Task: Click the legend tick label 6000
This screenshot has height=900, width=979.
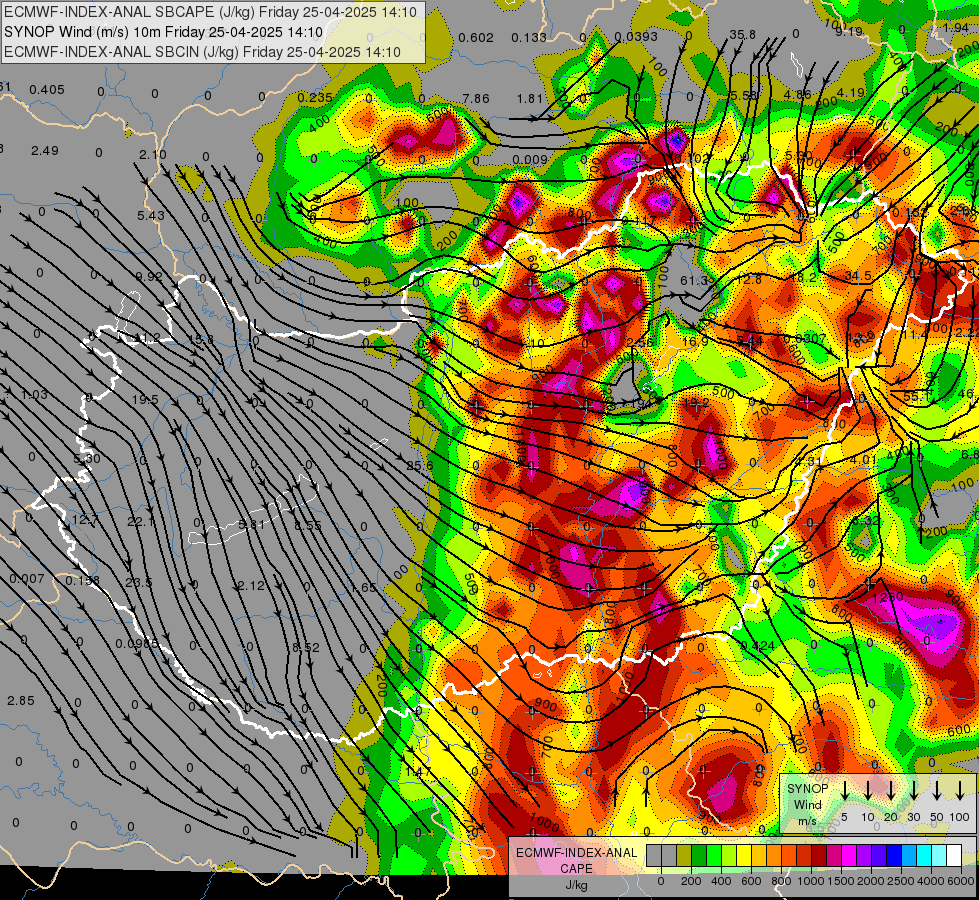Action: [x=961, y=881]
